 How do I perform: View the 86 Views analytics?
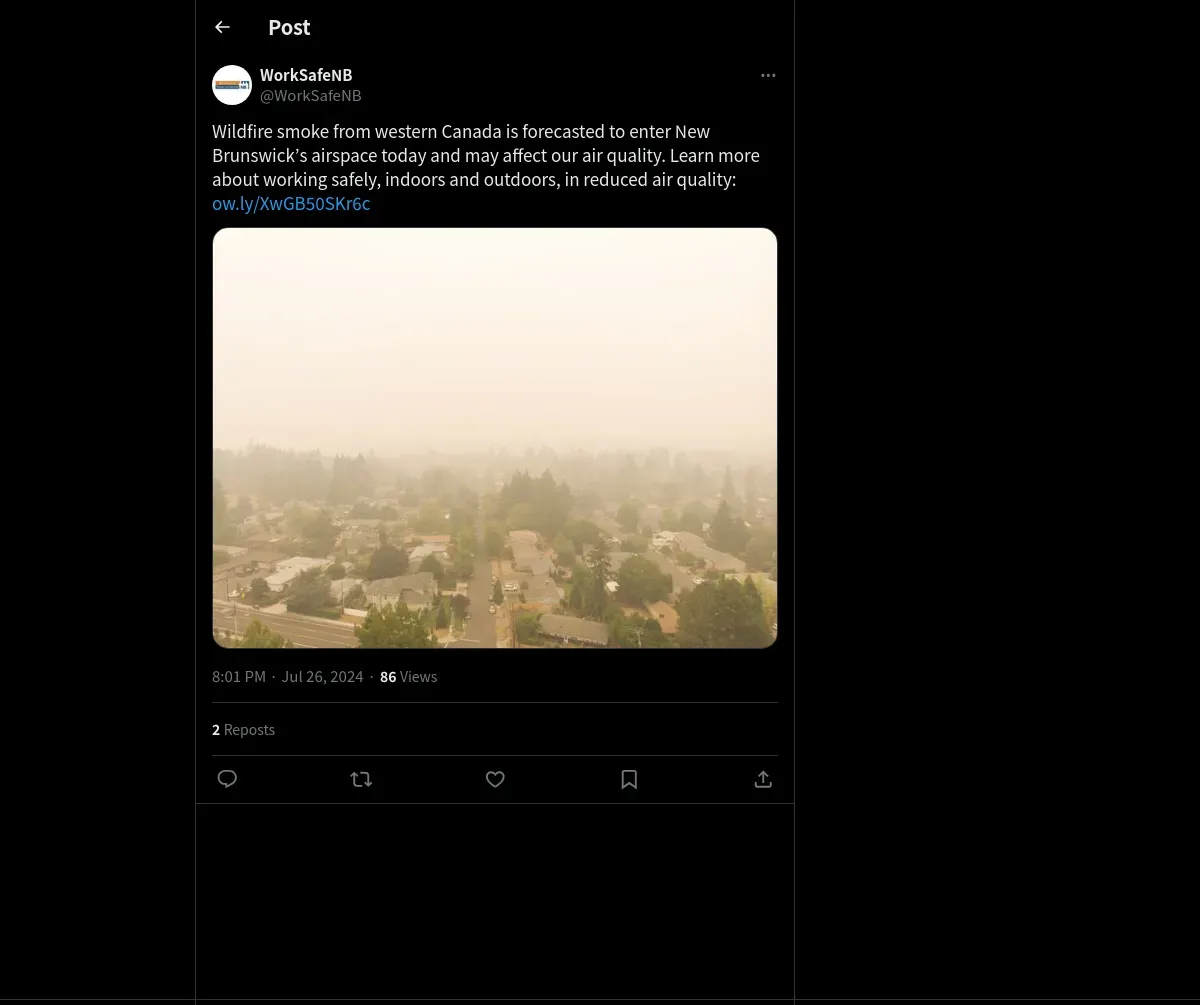coord(408,677)
